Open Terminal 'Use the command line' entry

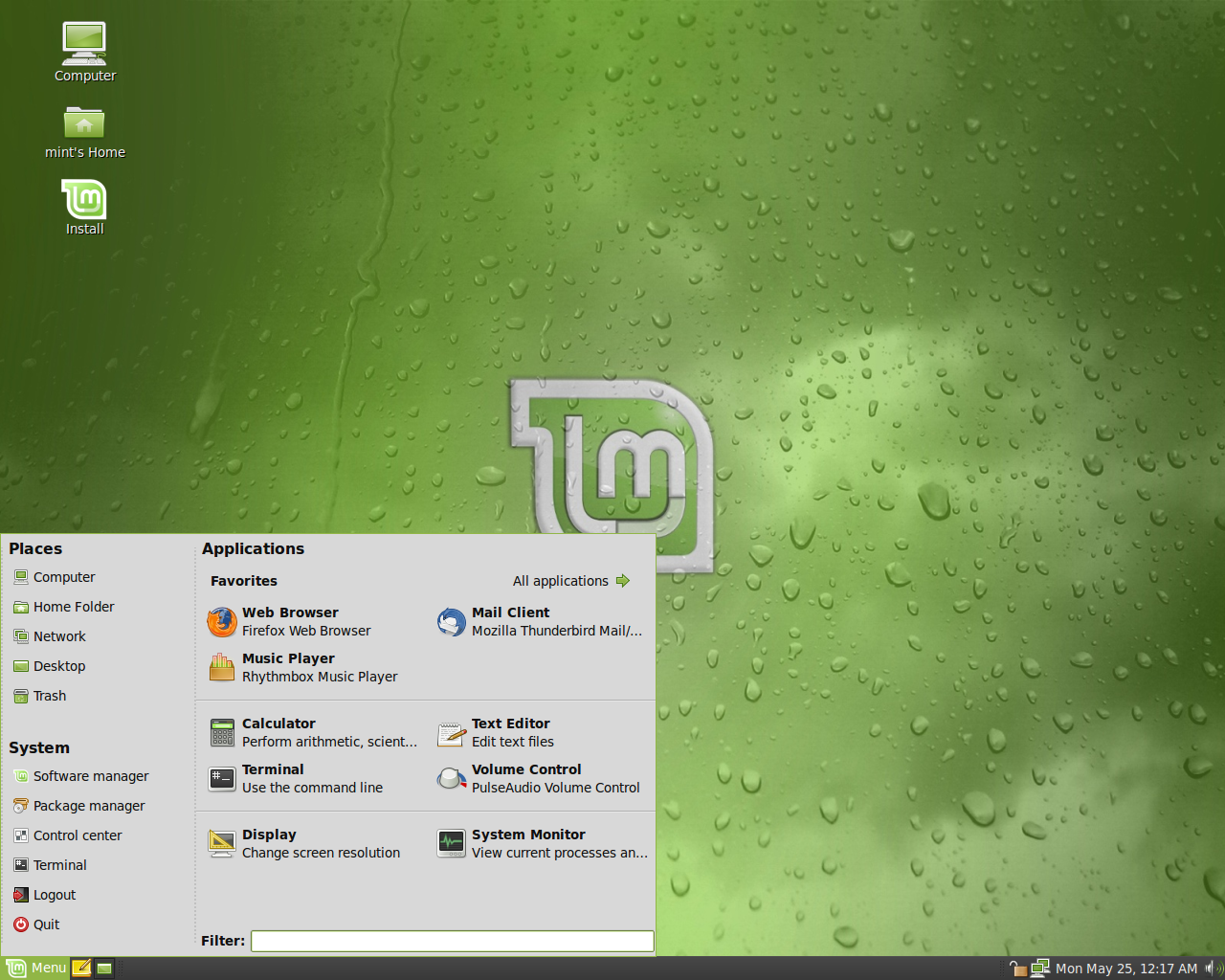296,779
